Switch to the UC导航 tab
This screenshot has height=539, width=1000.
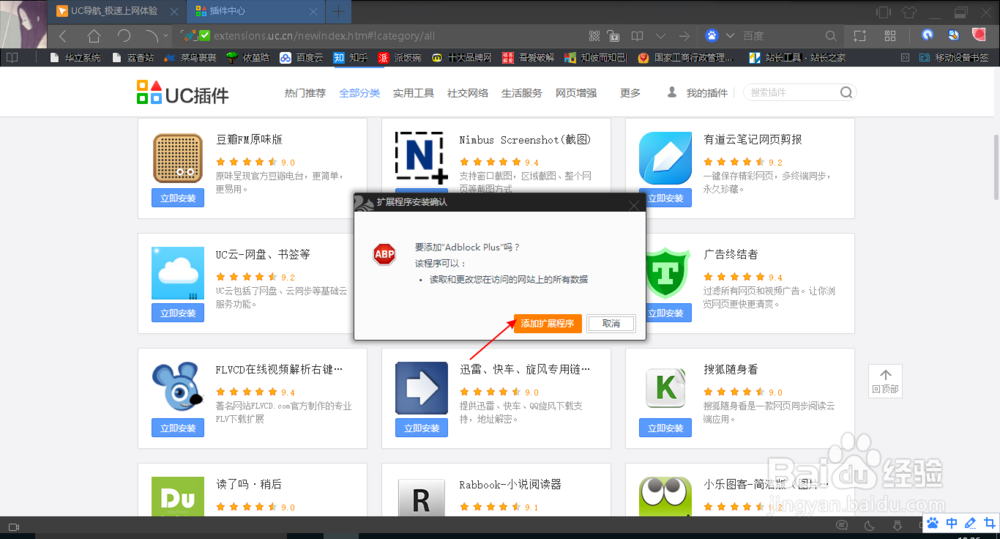116,11
